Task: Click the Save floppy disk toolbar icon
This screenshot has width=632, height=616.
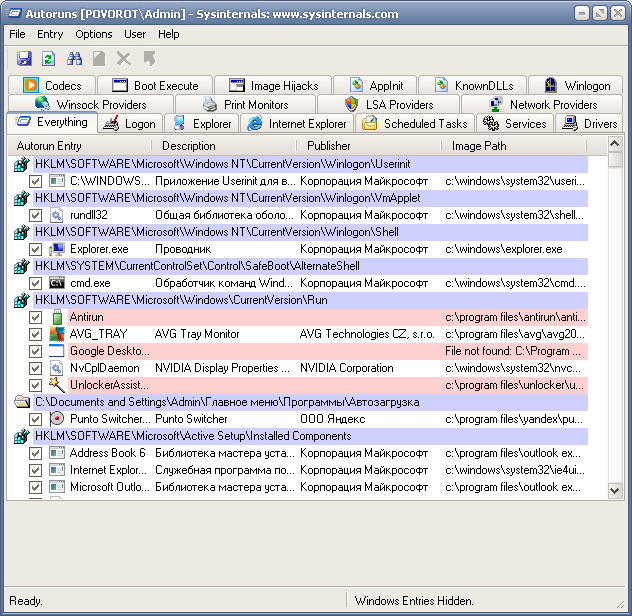Action: click(24, 59)
